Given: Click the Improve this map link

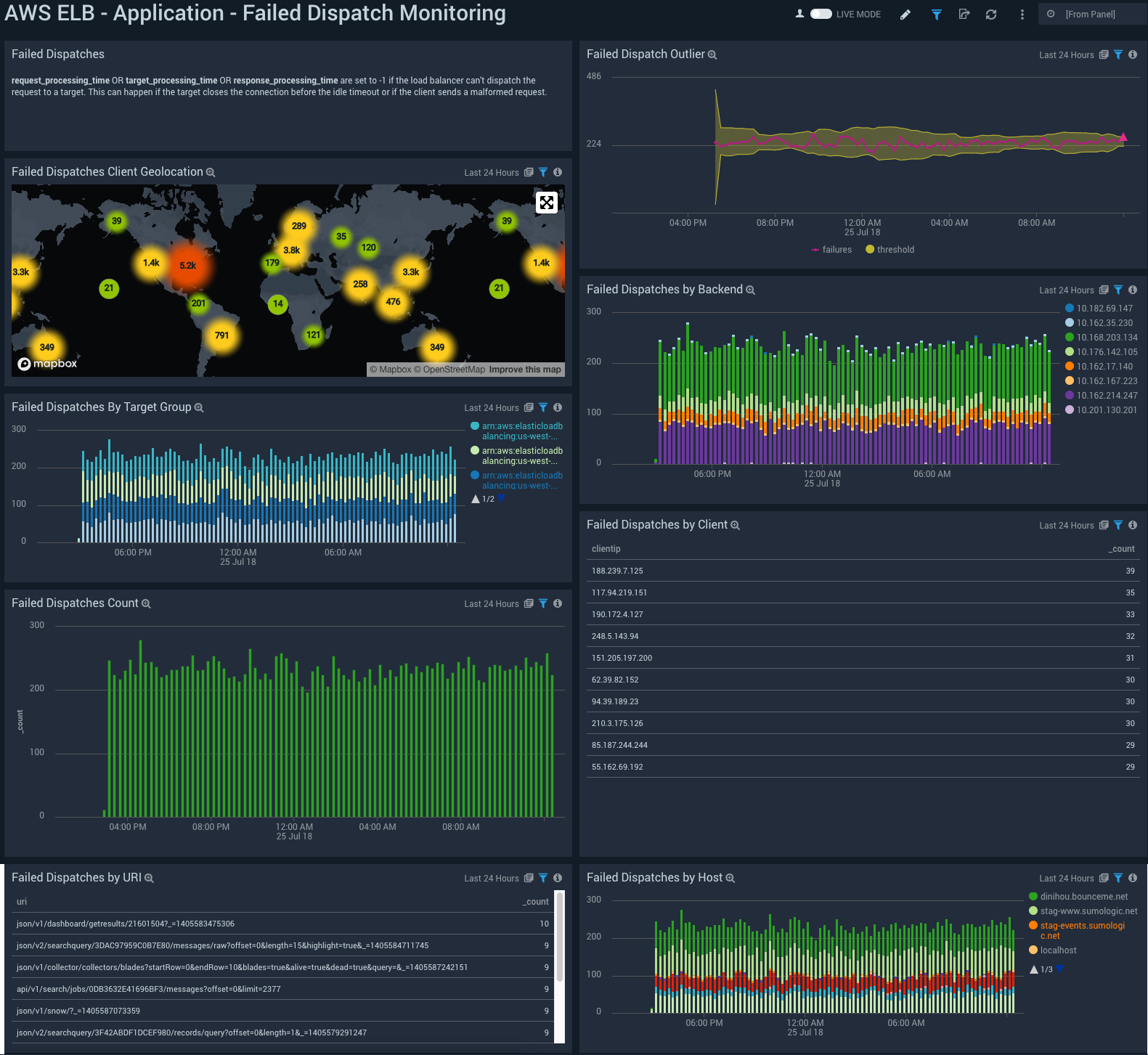Looking at the screenshot, I should tap(525, 370).
